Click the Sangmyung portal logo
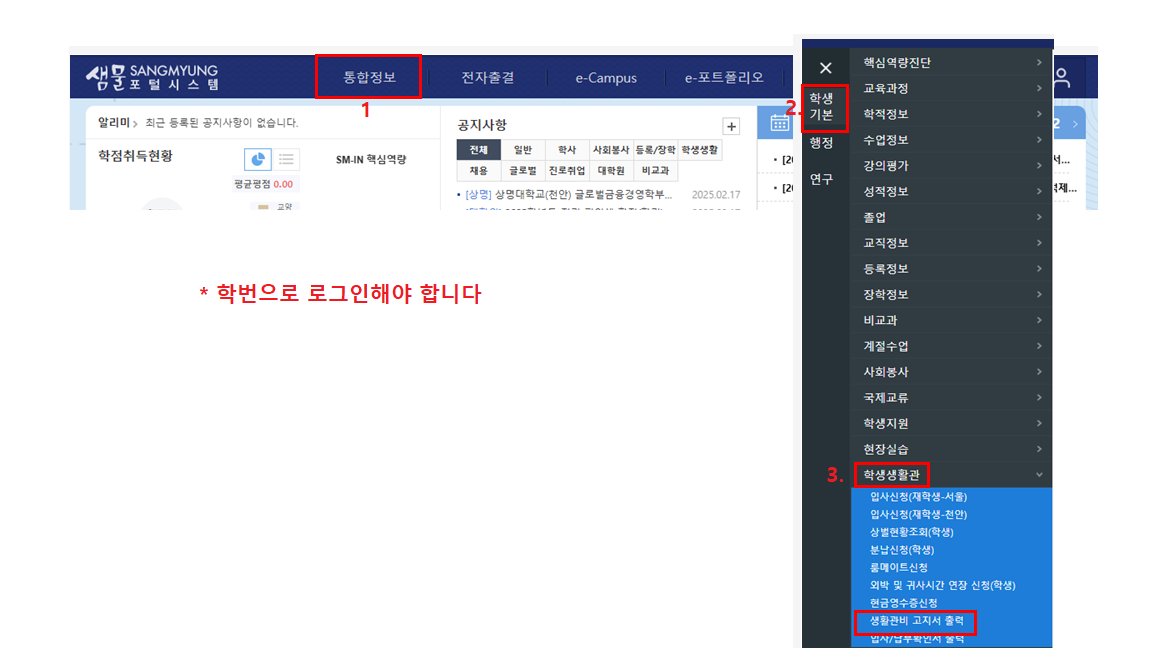The width and height of the screenshot is (1152, 648). coord(152,77)
